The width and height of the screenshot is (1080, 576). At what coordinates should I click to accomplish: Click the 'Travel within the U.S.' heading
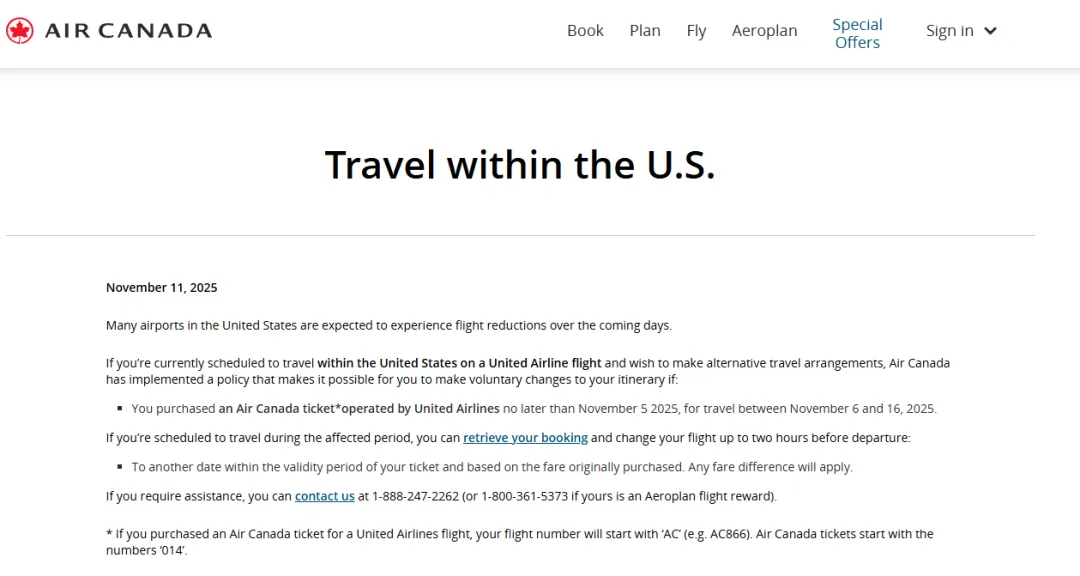(x=520, y=165)
